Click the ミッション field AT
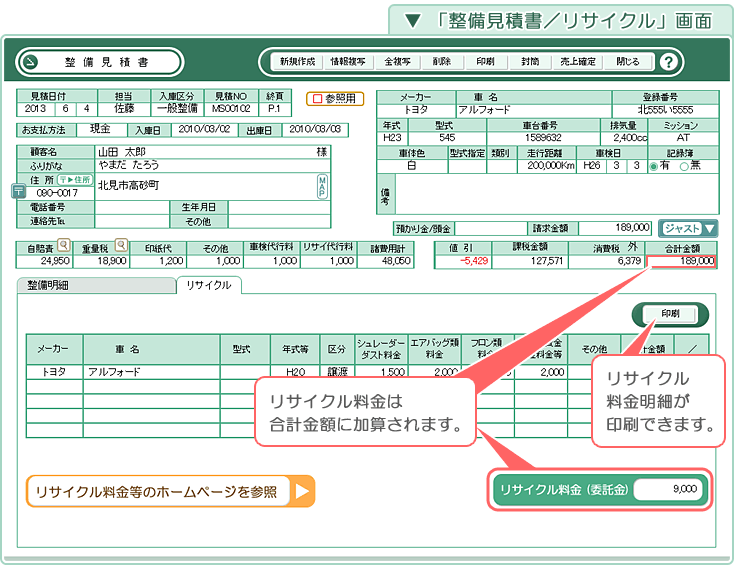This screenshot has height=565, width=735. click(683, 138)
